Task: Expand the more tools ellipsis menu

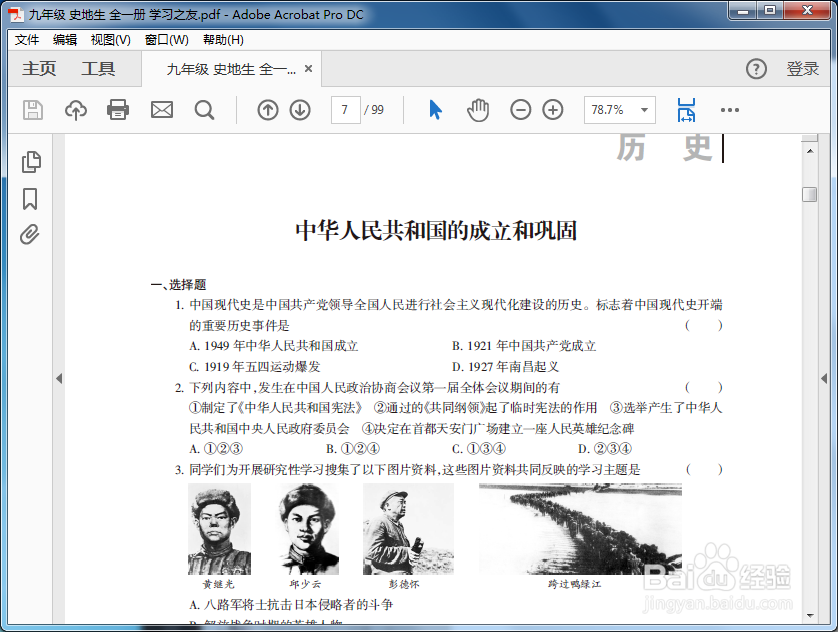Action: (x=729, y=110)
